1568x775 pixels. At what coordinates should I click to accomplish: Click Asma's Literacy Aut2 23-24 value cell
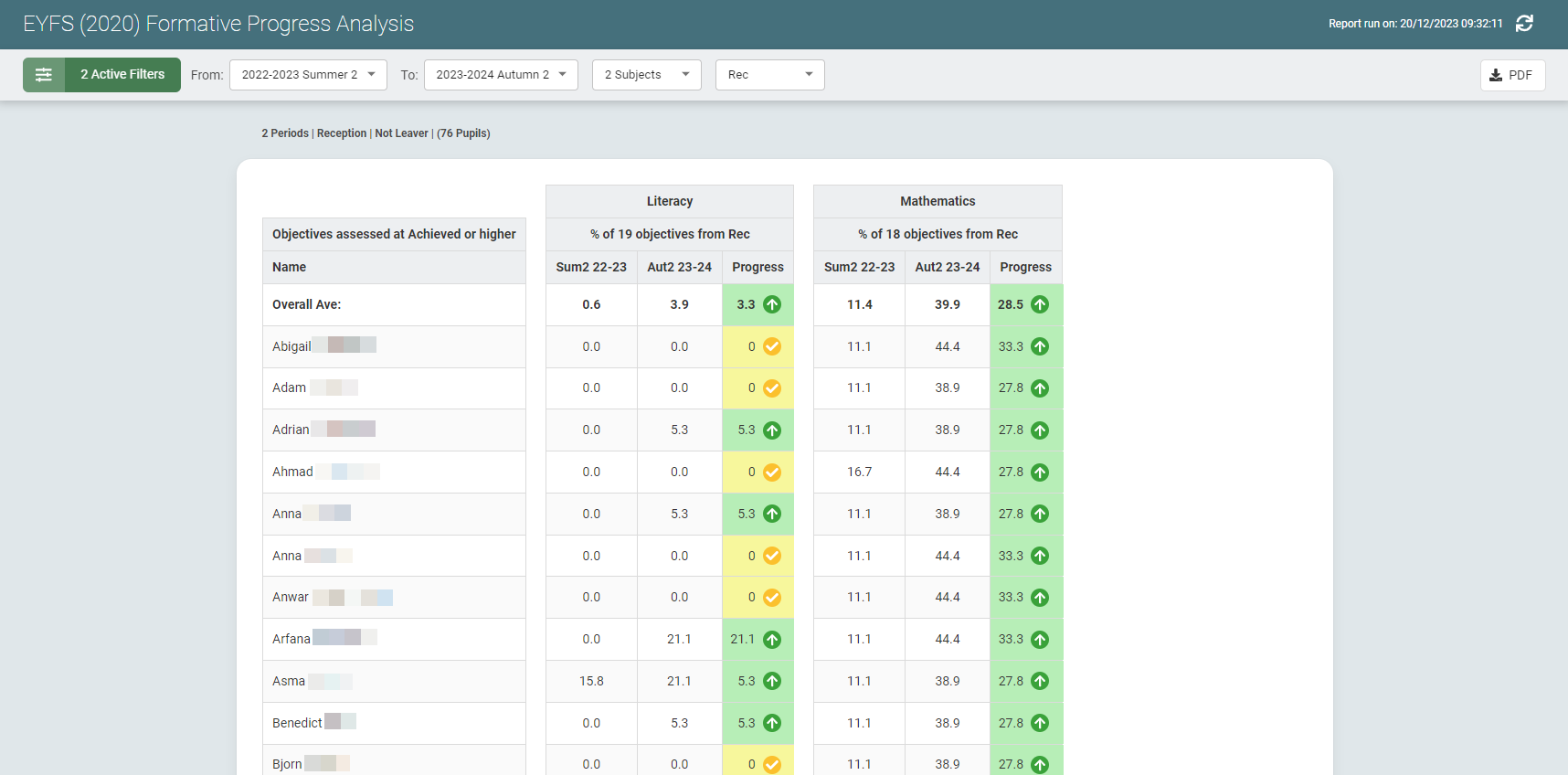tap(679, 681)
